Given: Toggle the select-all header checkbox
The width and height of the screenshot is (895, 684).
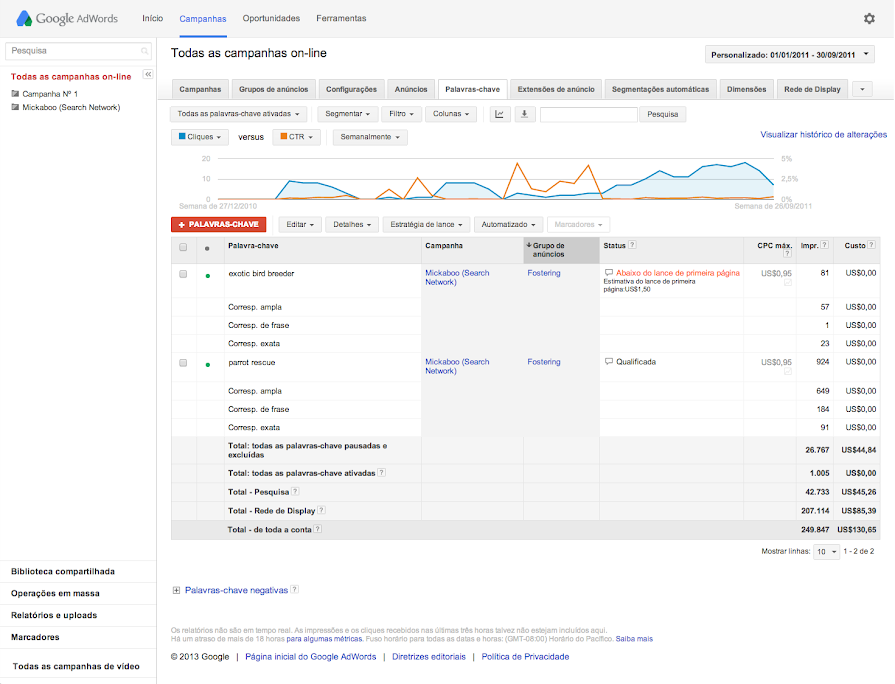Looking at the screenshot, I should 183,247.
